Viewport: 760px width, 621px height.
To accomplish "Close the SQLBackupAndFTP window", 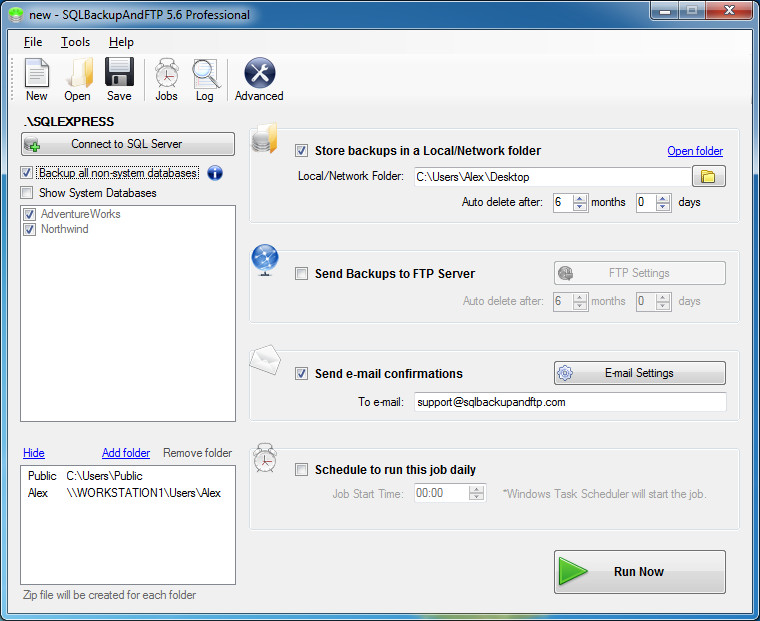I will (x=729, y=10).
